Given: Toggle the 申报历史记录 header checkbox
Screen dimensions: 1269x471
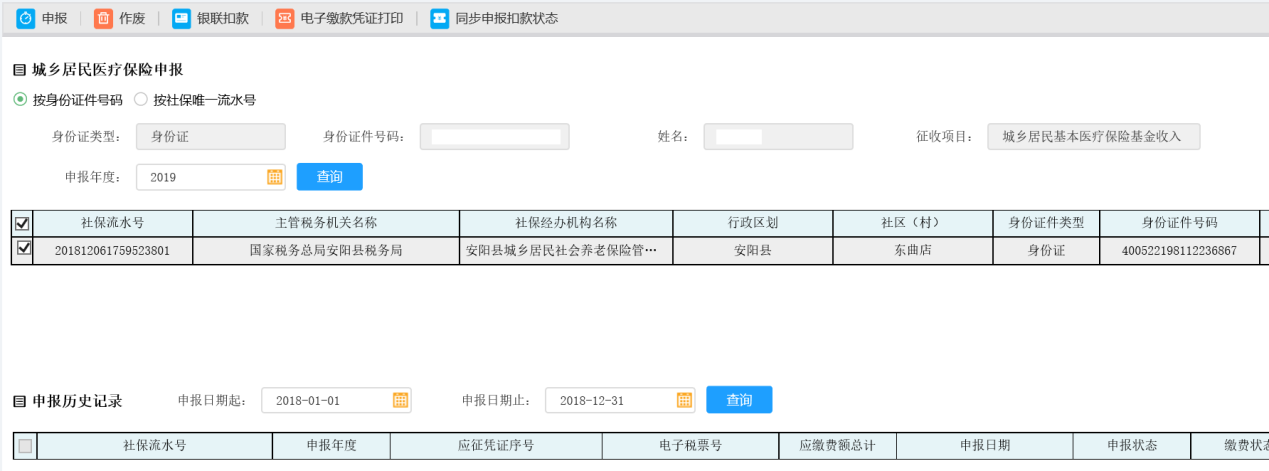Looking at the screenshot, I should point(25,446).
